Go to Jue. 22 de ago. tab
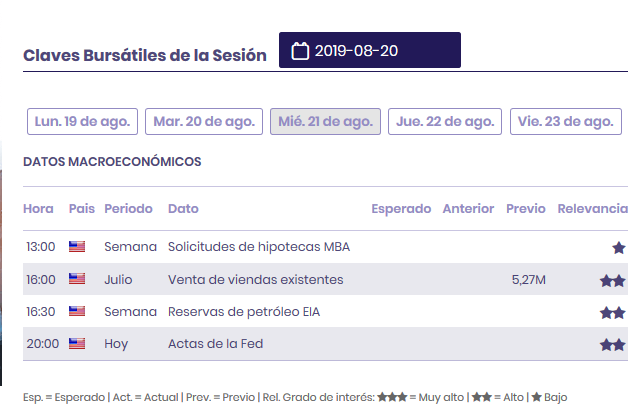Viewport: 641px width, 412px height. pos(445,122)
